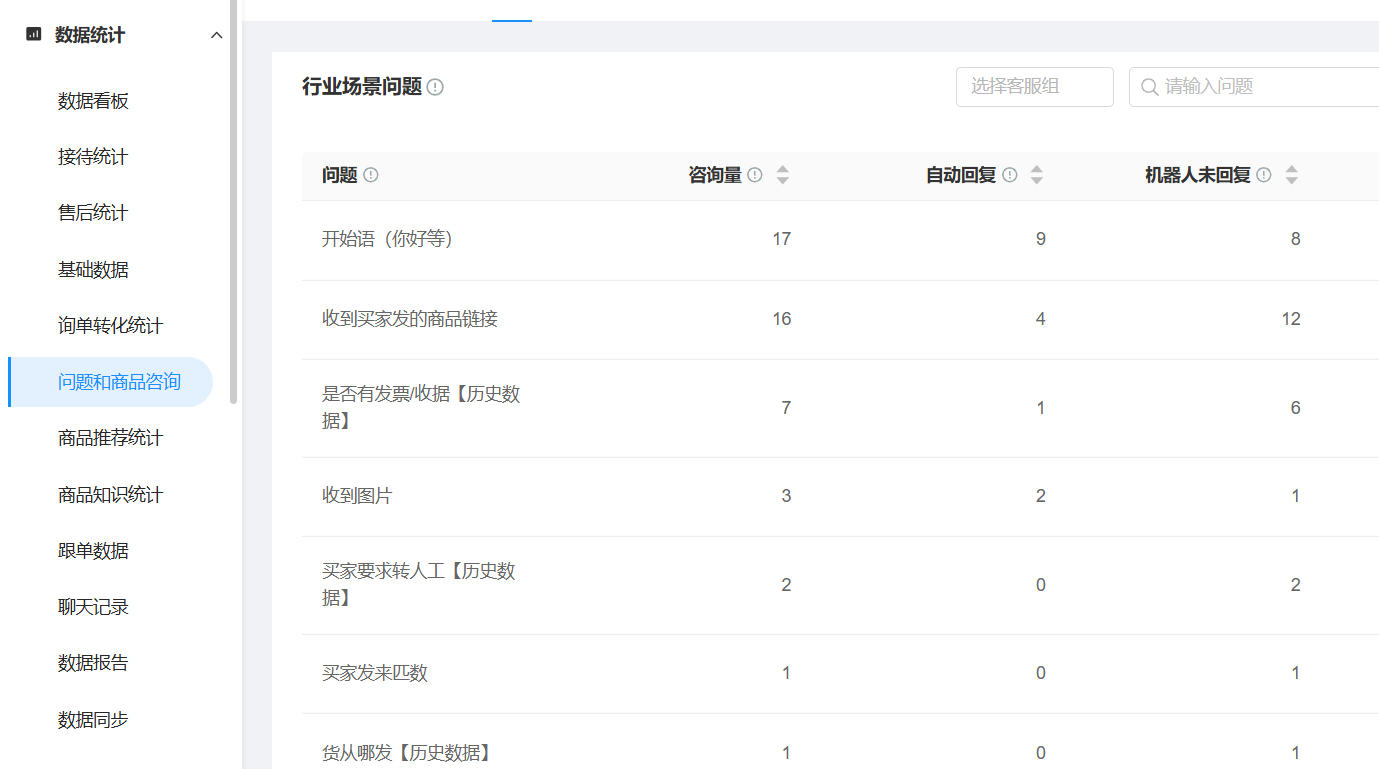The image size is (1379, 769).
Task: Click the sidebar vertical scrollbar
Action: (234, 200)
